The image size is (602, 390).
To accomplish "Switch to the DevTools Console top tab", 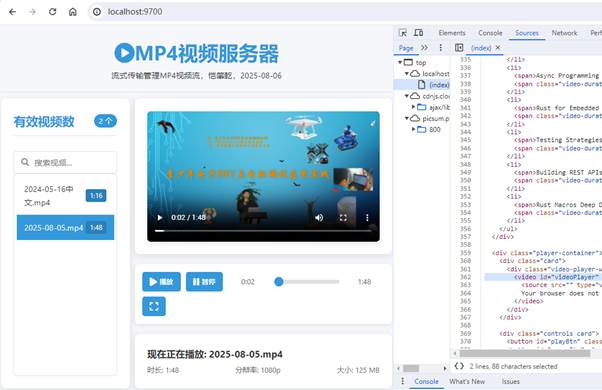I will (x=490, y=33).
